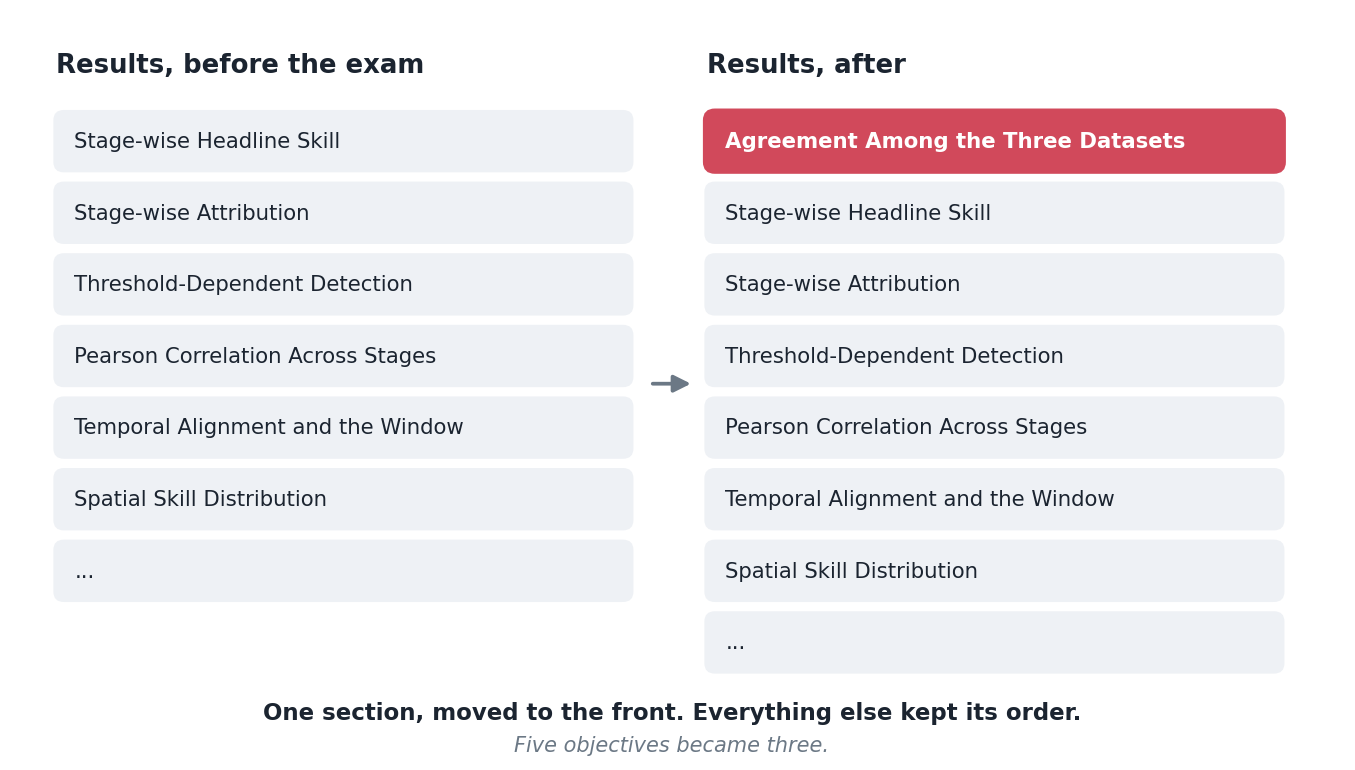Screen dimensions: 1355x770
Task: Click Threshold-Dependent Detection in the after column
Action: point(994,356)
